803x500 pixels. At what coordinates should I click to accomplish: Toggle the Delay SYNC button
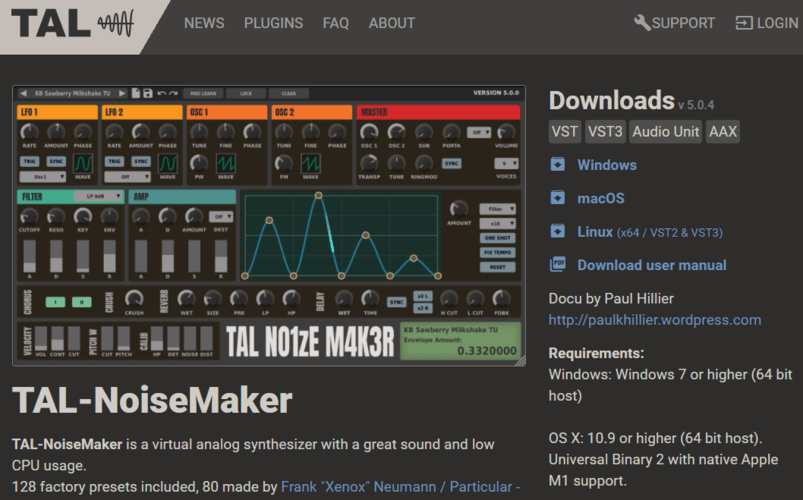[396, 302]
